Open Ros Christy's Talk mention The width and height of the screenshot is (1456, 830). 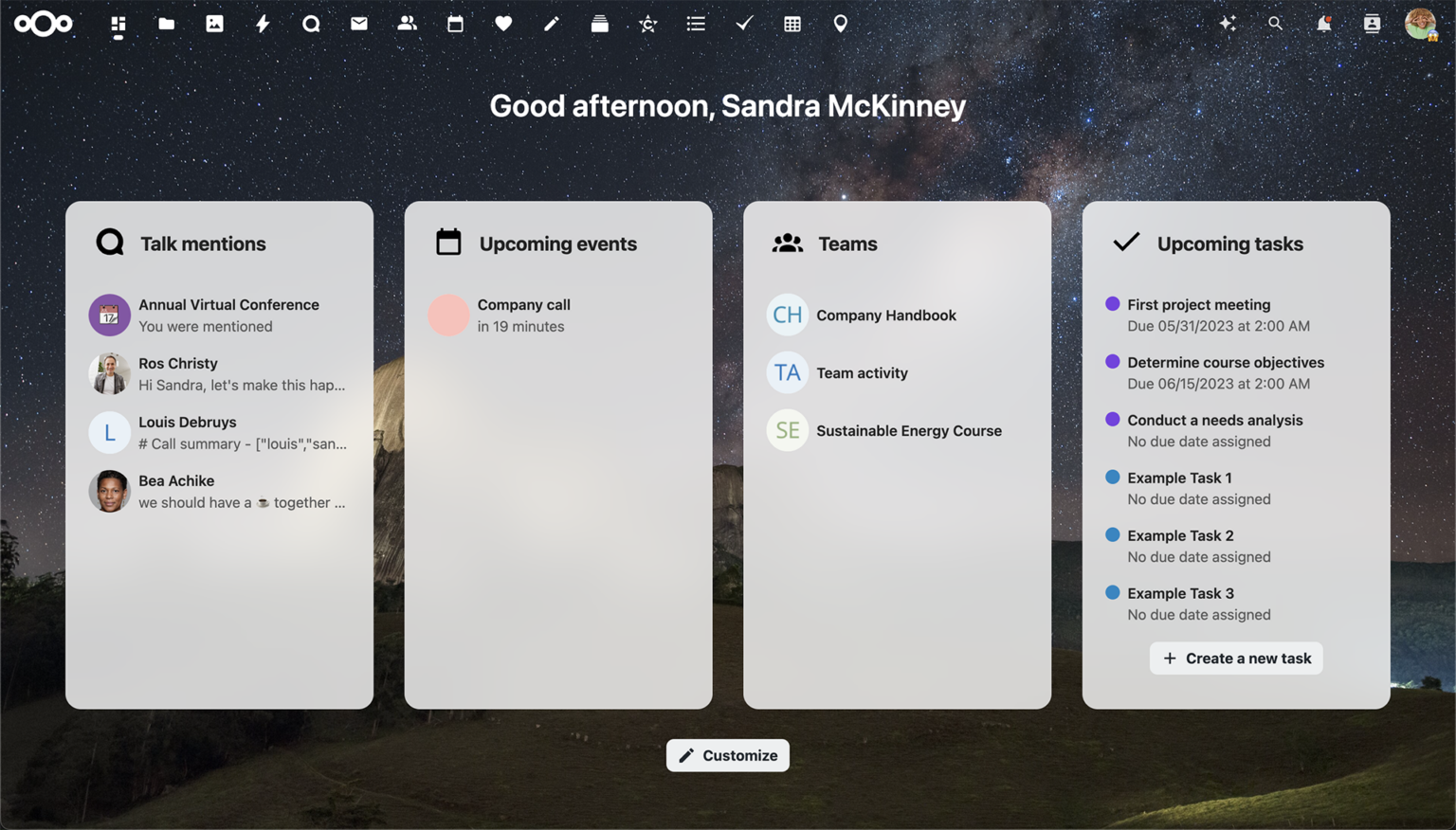241,374
